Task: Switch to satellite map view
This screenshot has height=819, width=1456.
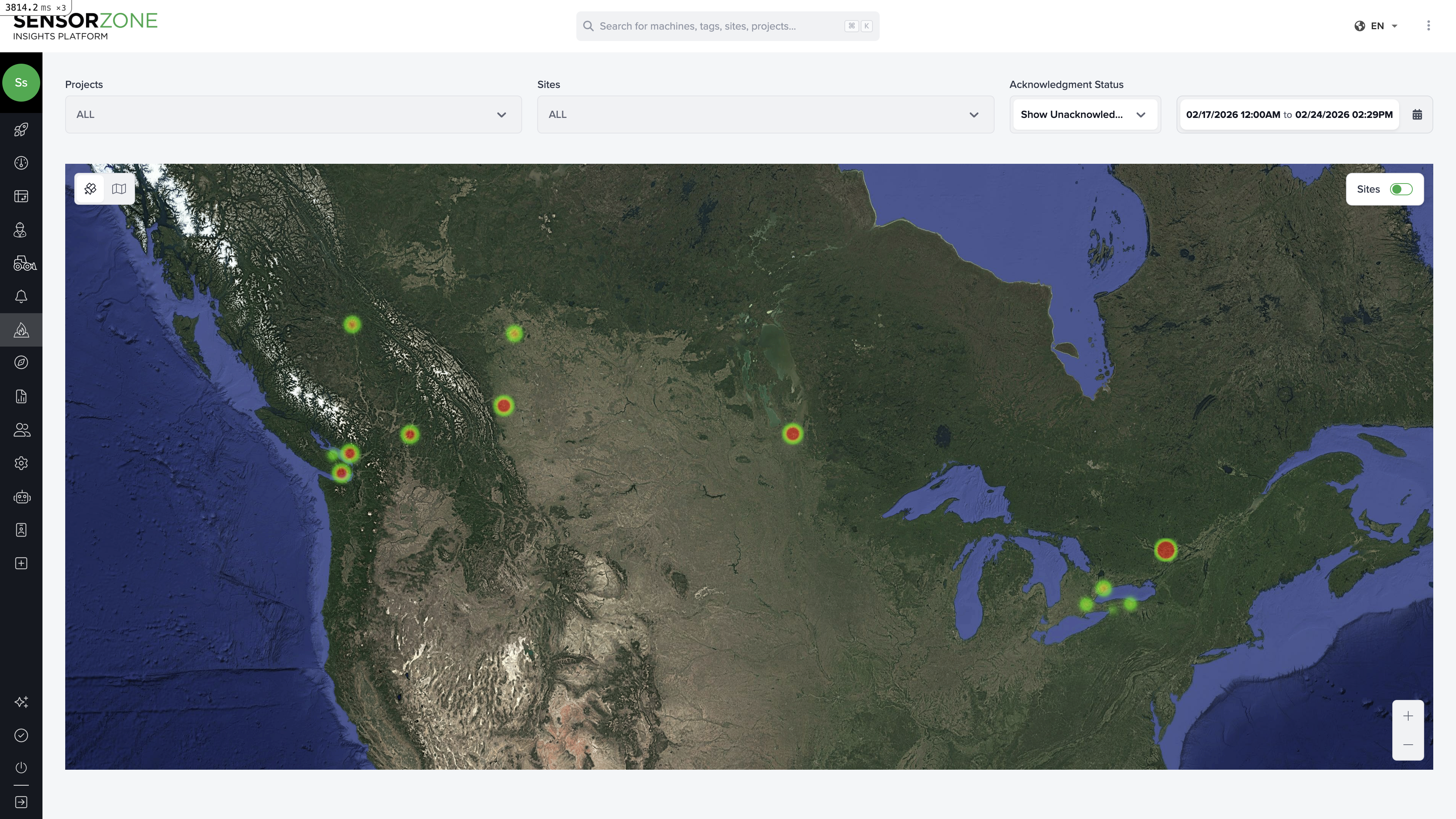Action: [90, 189]
